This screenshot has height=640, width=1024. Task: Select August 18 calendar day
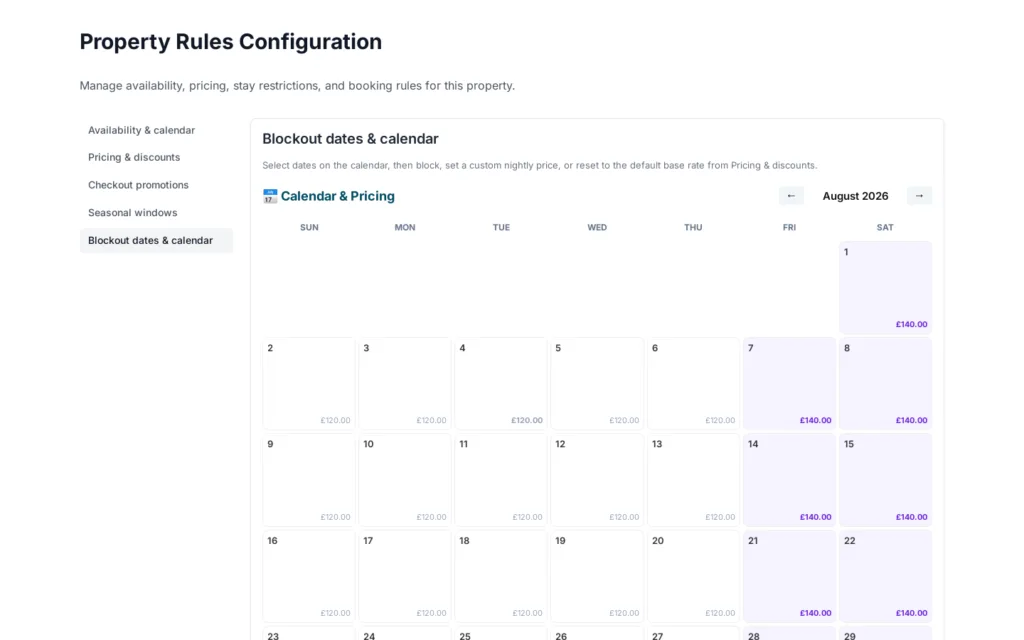(501, 577)
